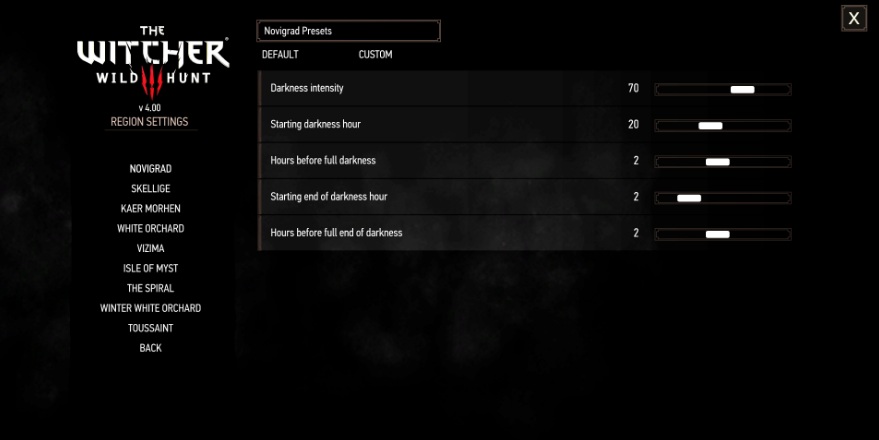Open Novigrad region settings
The width and height of the screenshot is (879, 440).
150,169
